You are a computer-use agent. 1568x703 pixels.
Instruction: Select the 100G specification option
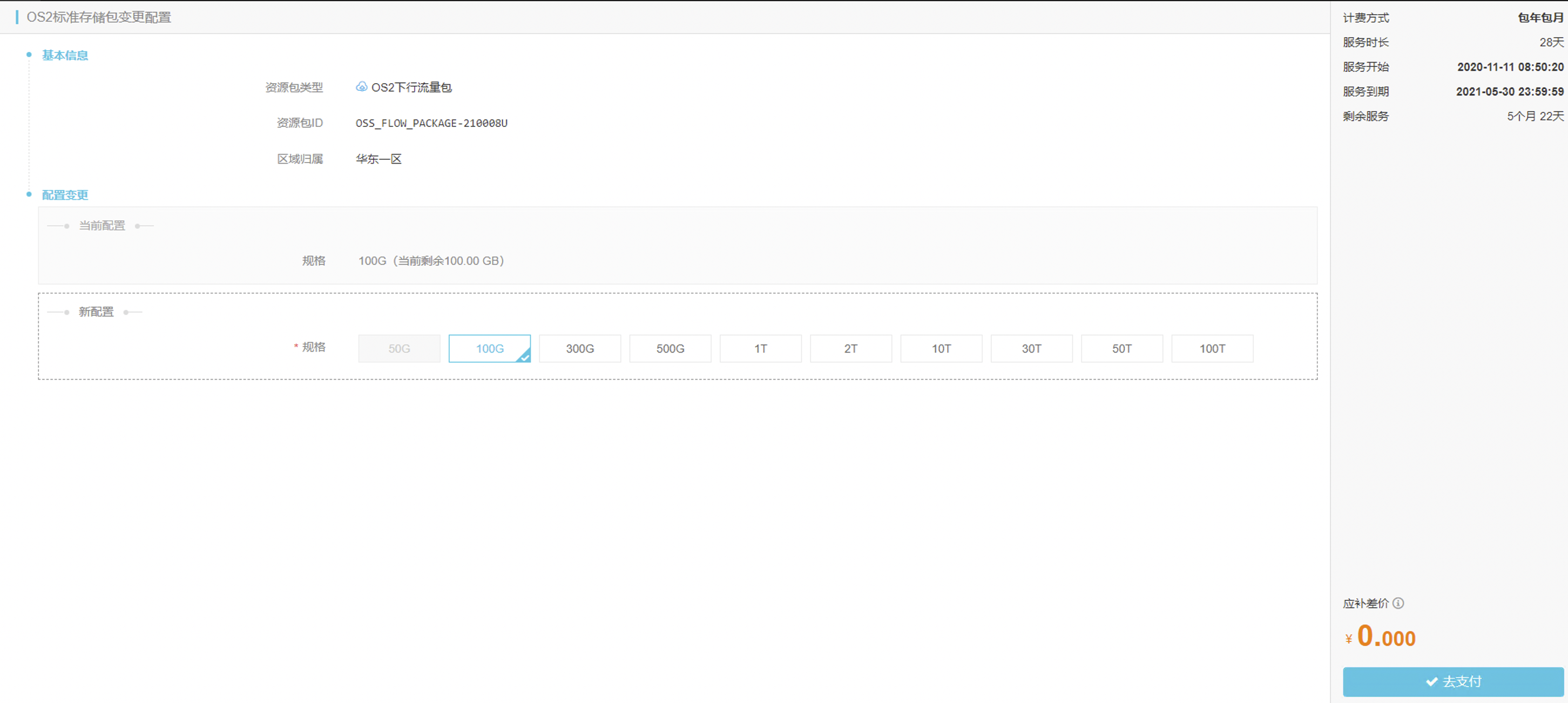click(489, 349)
